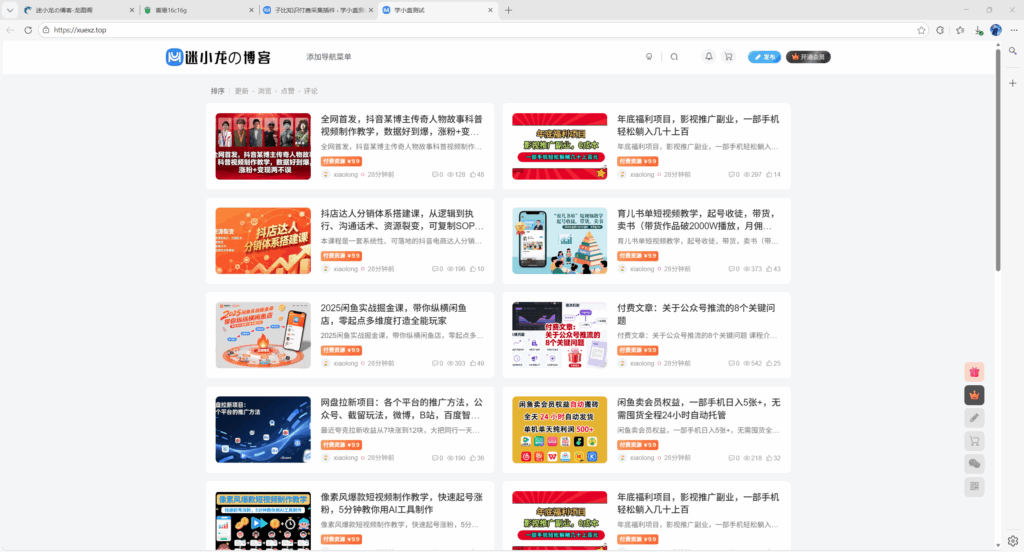Click the Edge sidebar search icon

pyautogui.click(x=1013, y=51)
